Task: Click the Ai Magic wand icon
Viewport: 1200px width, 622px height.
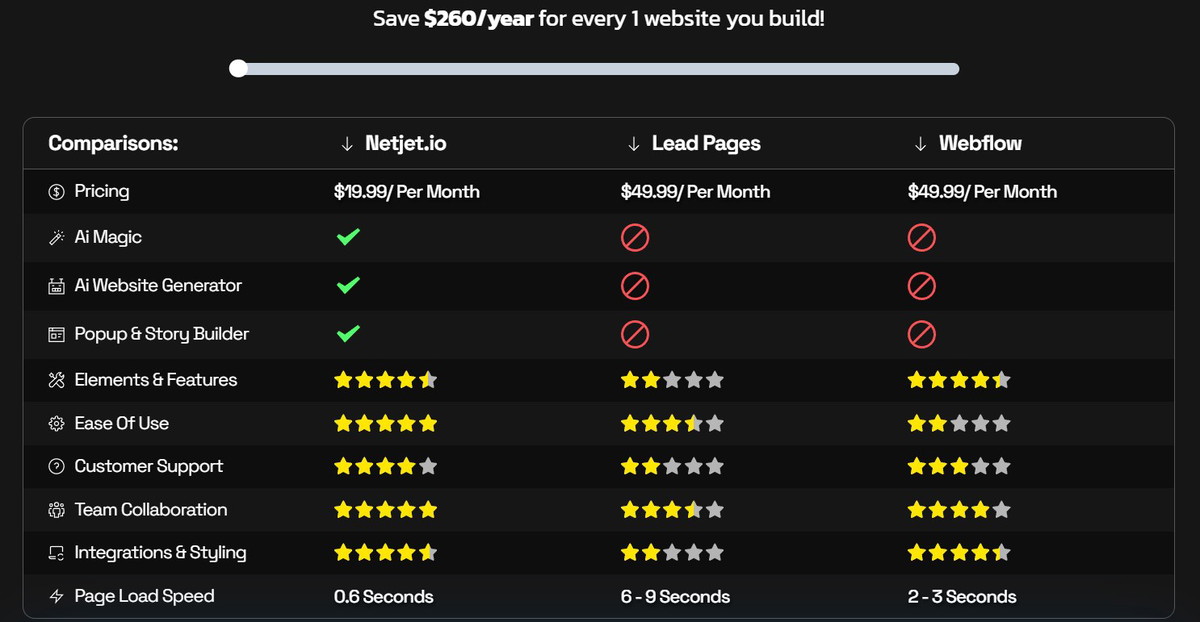Action: [56, 238]
